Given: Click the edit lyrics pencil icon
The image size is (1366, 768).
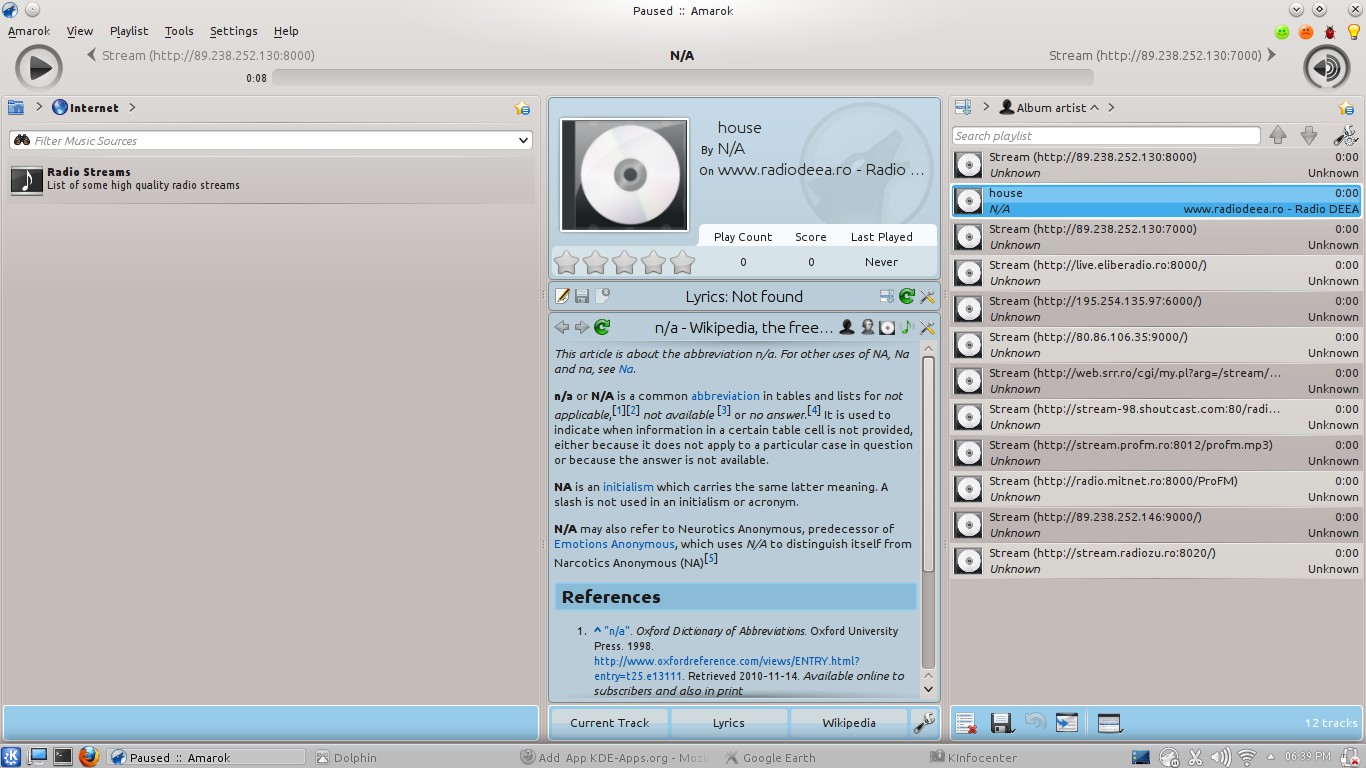Looking at the screenshot, I should pos(563,296).
